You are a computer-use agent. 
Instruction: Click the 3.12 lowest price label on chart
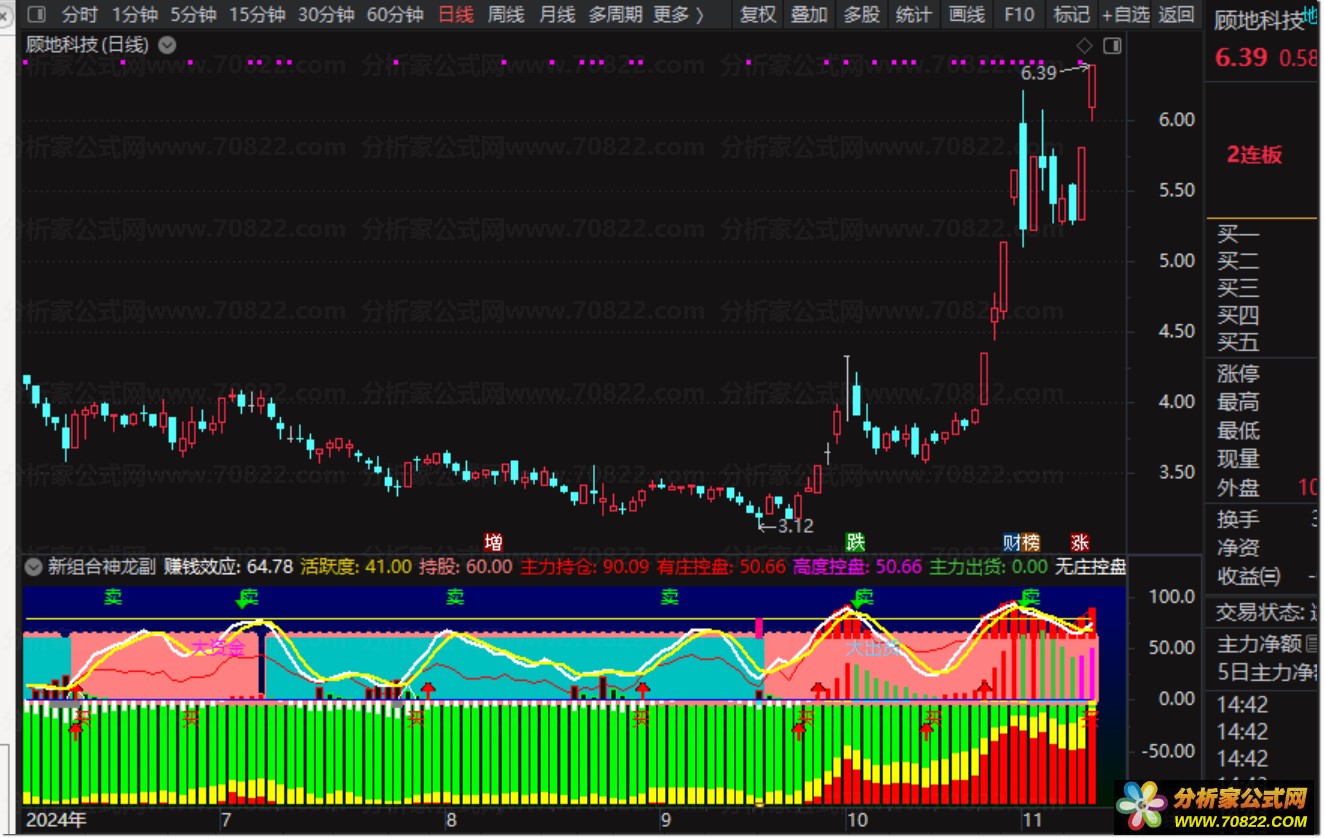(x=796, y=526)
